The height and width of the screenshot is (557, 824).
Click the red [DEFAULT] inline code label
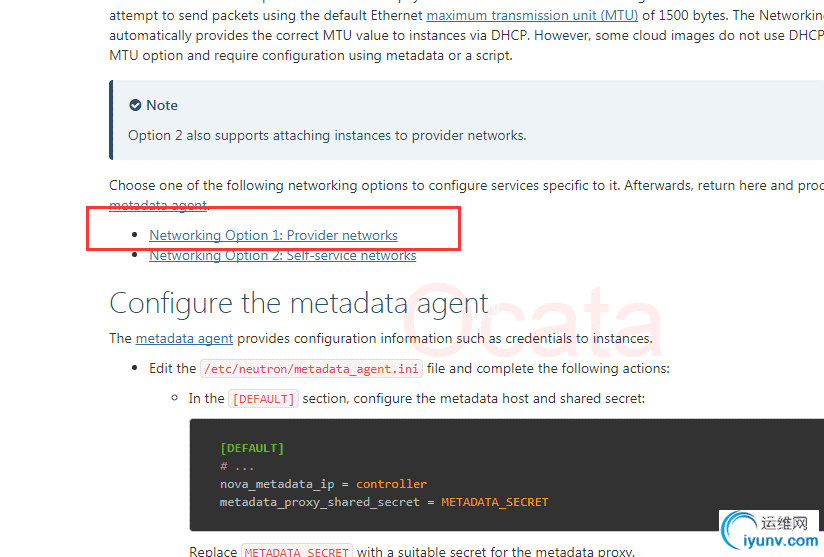[263, 399]
